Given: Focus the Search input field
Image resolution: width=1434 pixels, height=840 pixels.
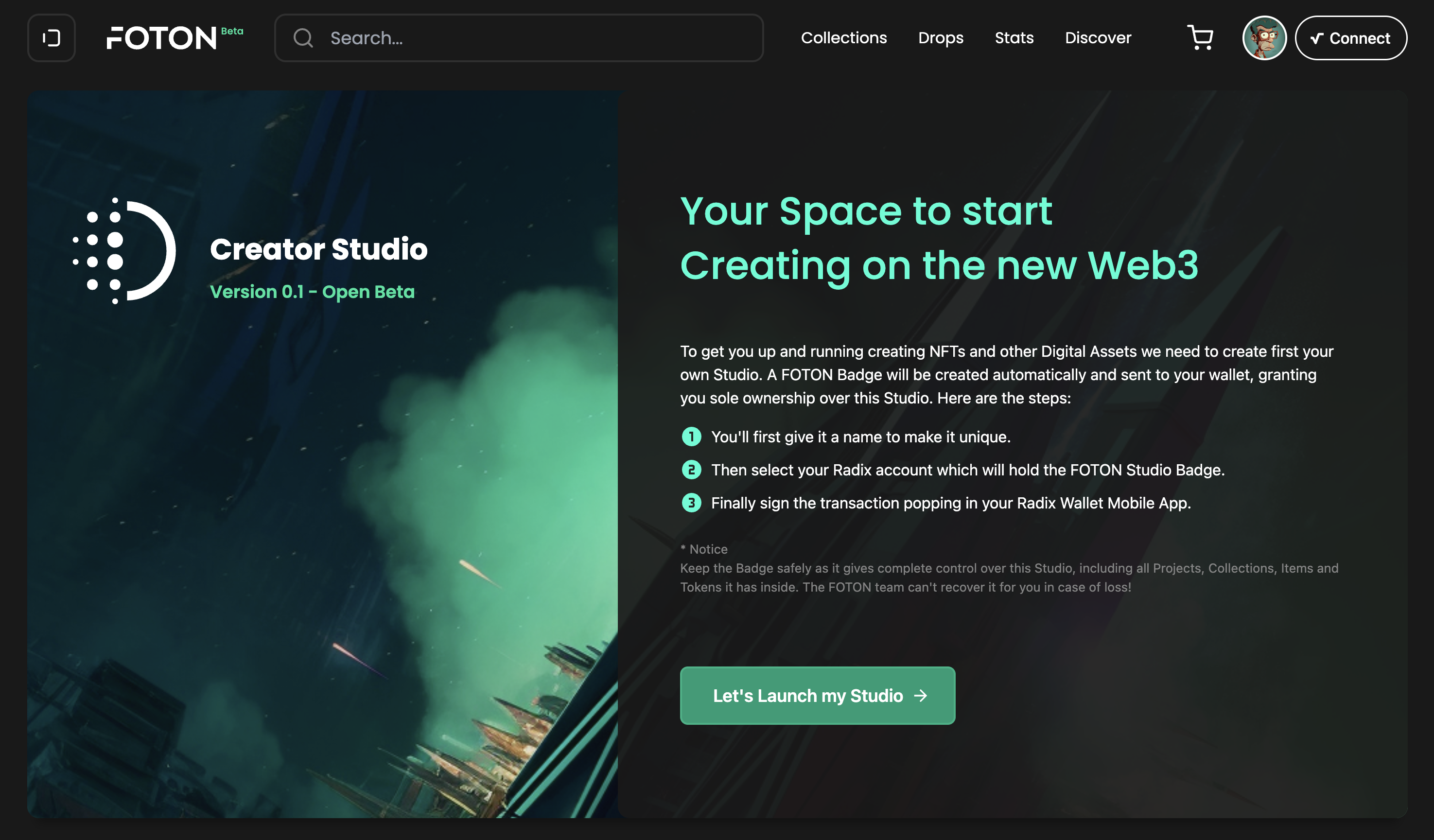Looking at the screenshot, I should point(518,38).
